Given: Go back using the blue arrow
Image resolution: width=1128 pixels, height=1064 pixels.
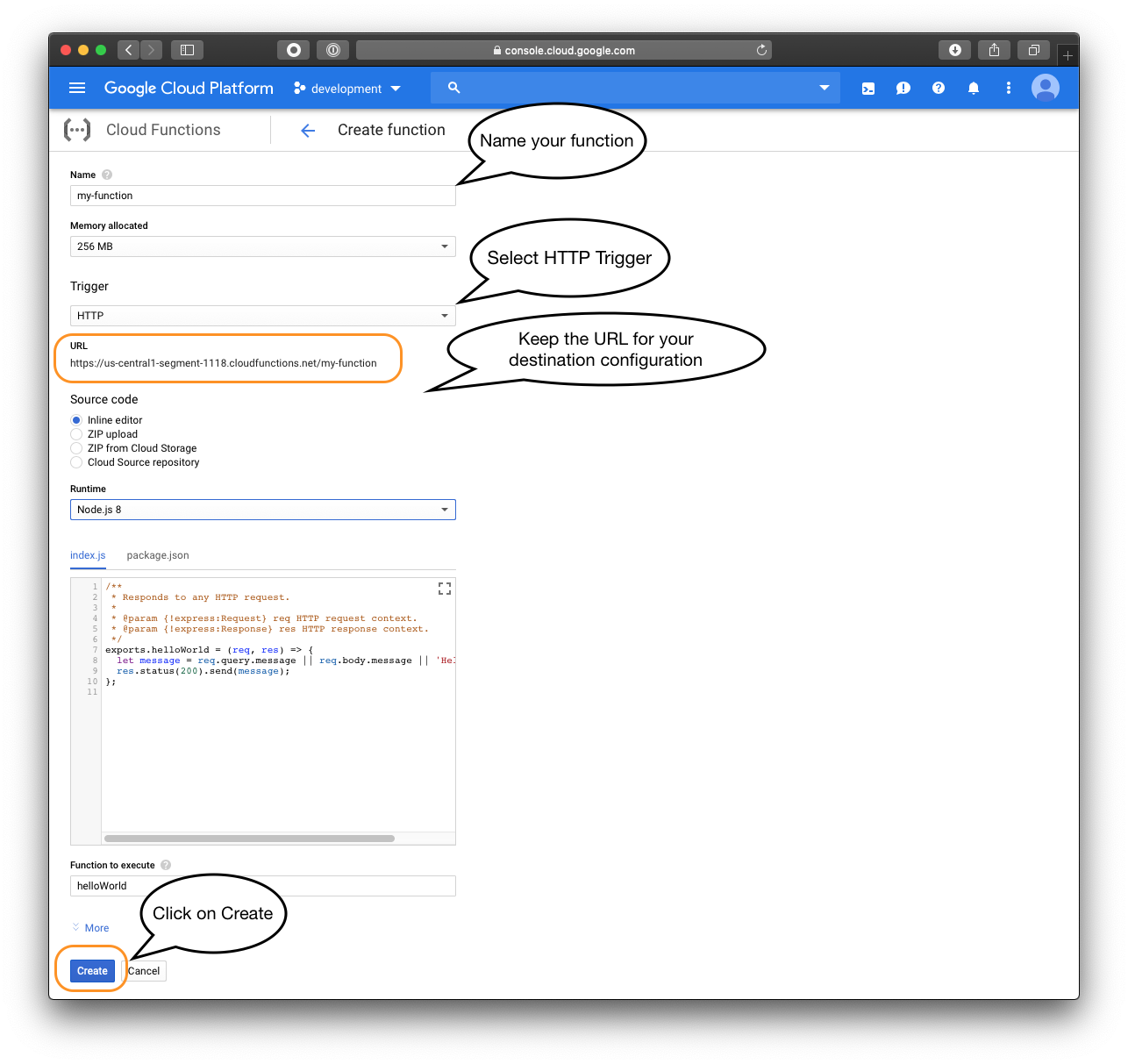Looking at the screenshot, I should point(308,131).
